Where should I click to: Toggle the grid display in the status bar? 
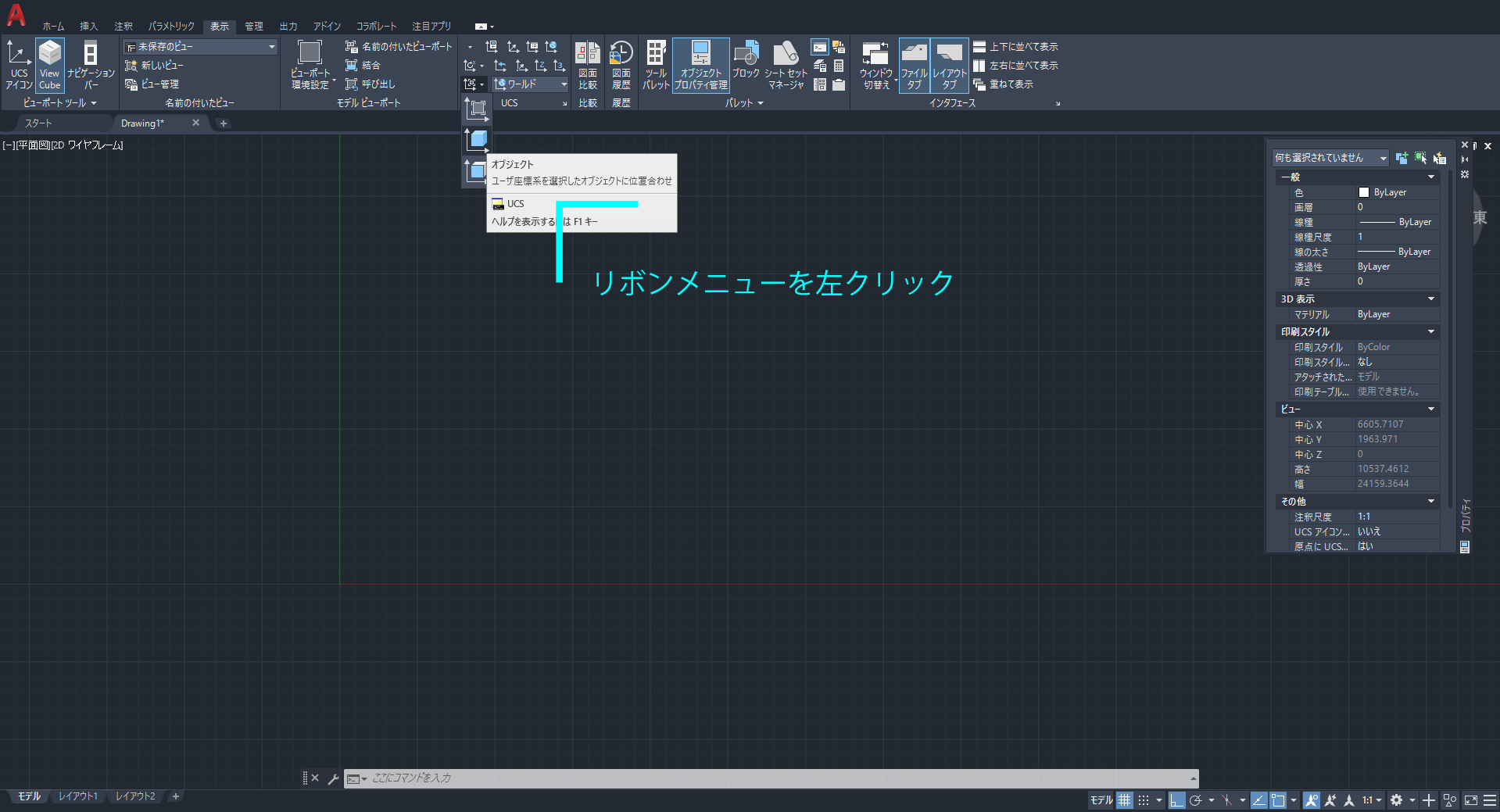pos(1124,800)
